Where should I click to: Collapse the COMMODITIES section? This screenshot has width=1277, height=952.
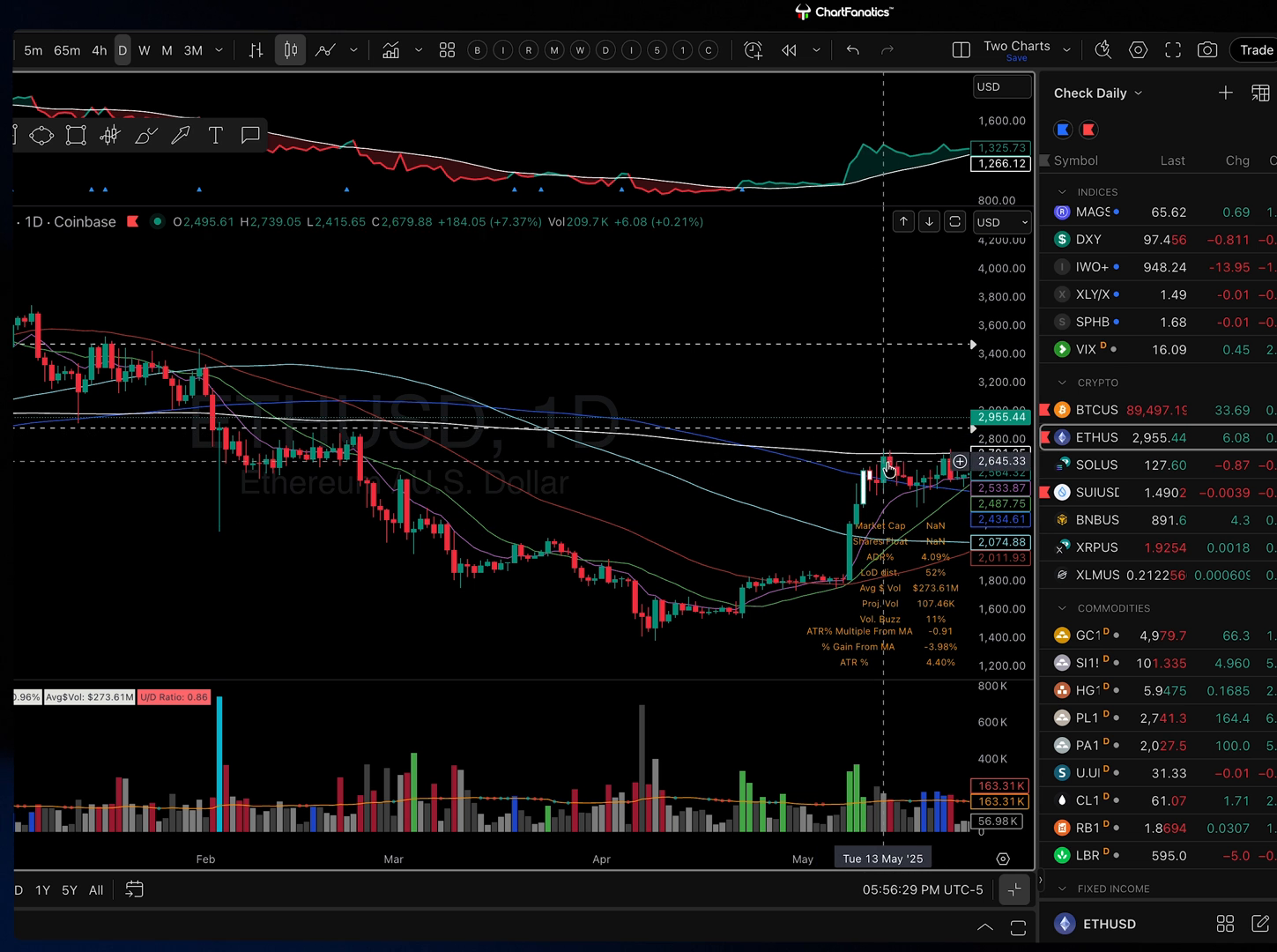pyautogui.click(x=1062, y=608)
